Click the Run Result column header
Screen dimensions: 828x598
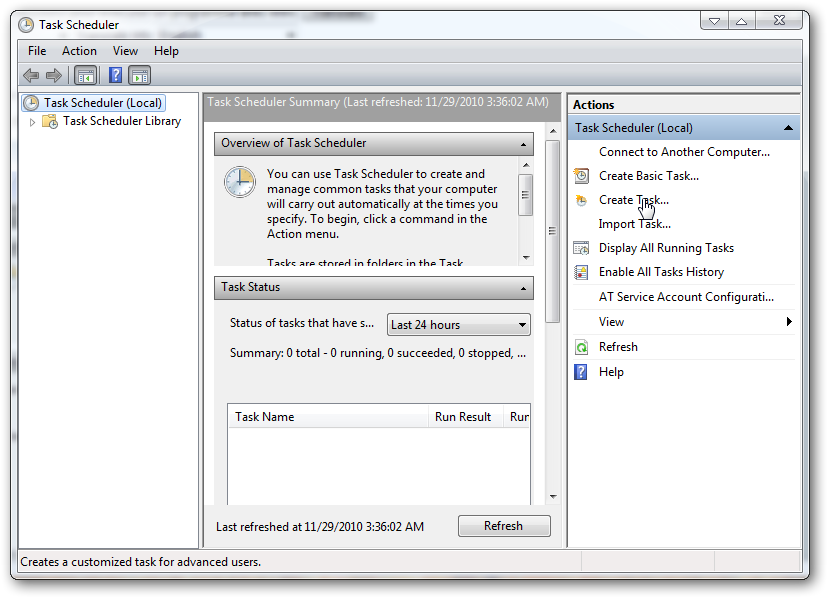click(465, 417)
